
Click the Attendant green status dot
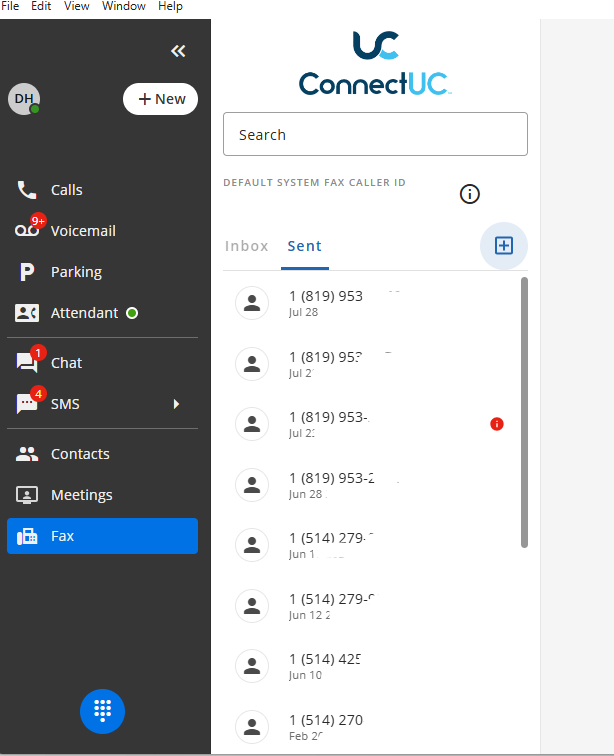point(132,313)
